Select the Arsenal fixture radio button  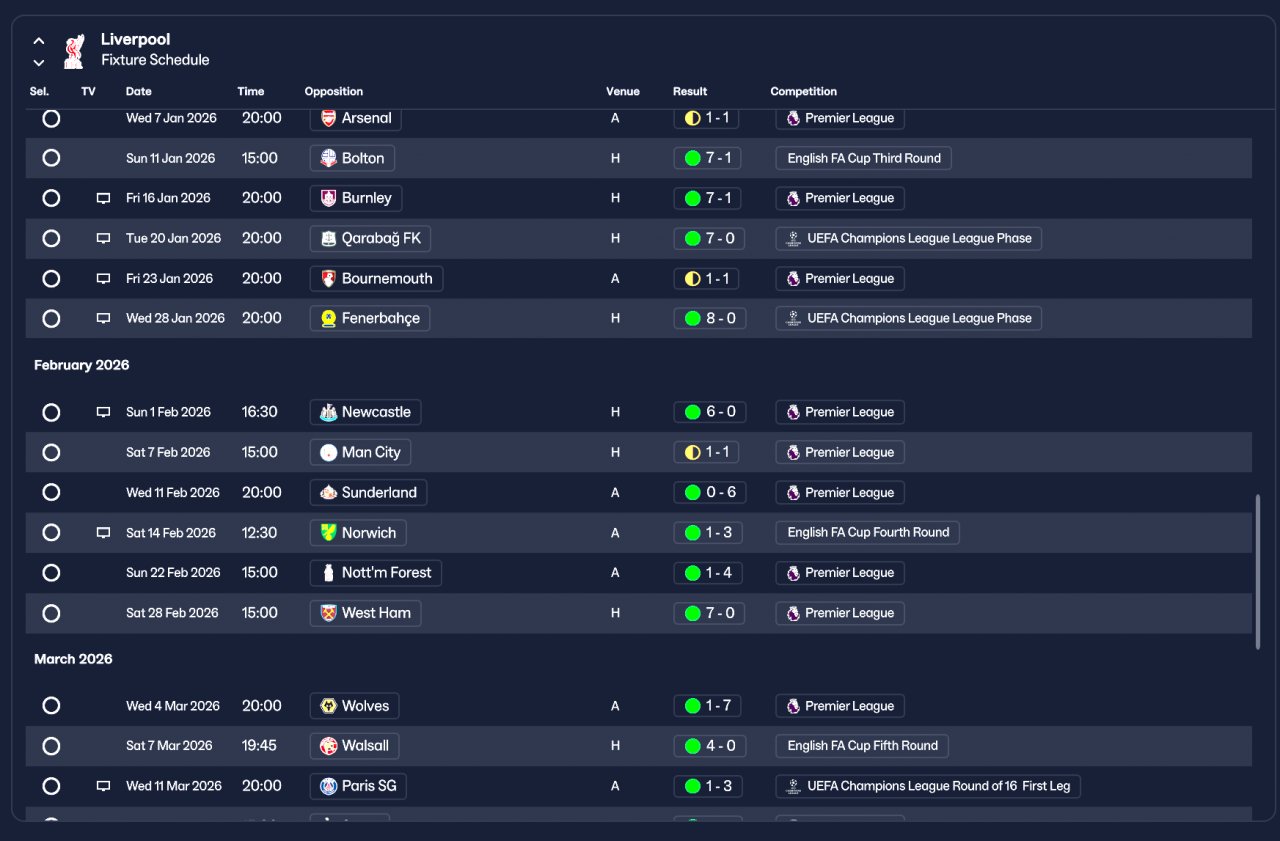point(51,118)
